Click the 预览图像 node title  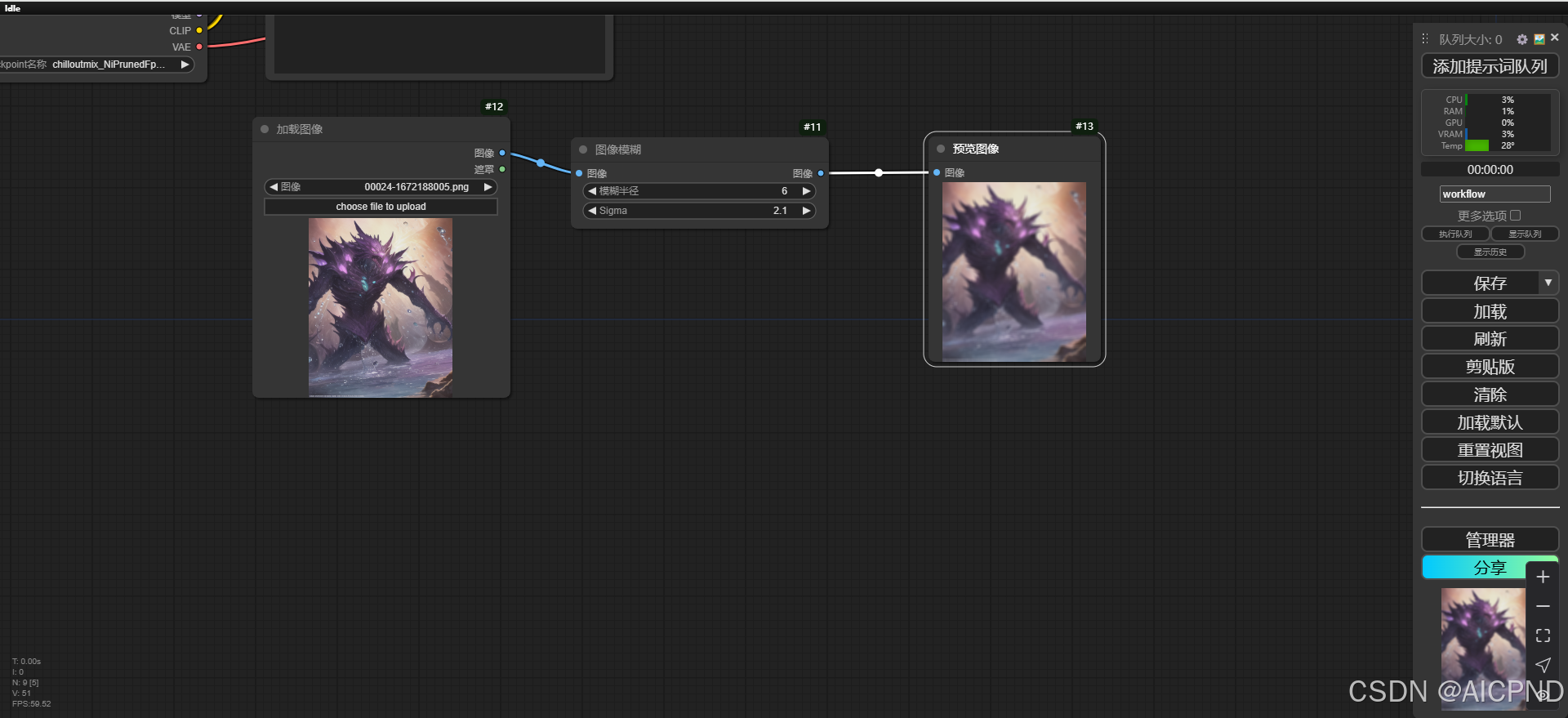point(976,149)
